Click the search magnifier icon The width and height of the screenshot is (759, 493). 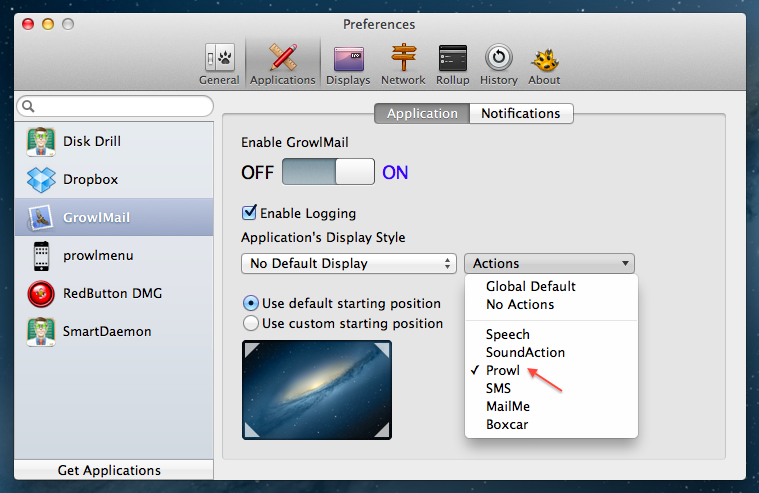(x=28, y=106)
